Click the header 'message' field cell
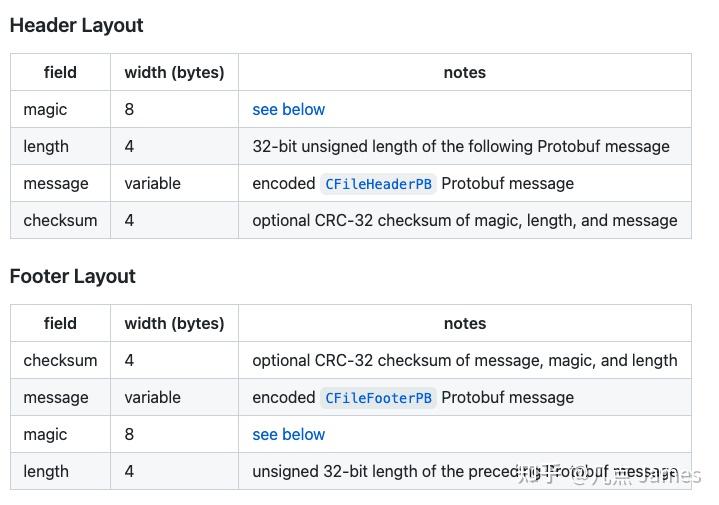719x505 pixels. (56, 183)
